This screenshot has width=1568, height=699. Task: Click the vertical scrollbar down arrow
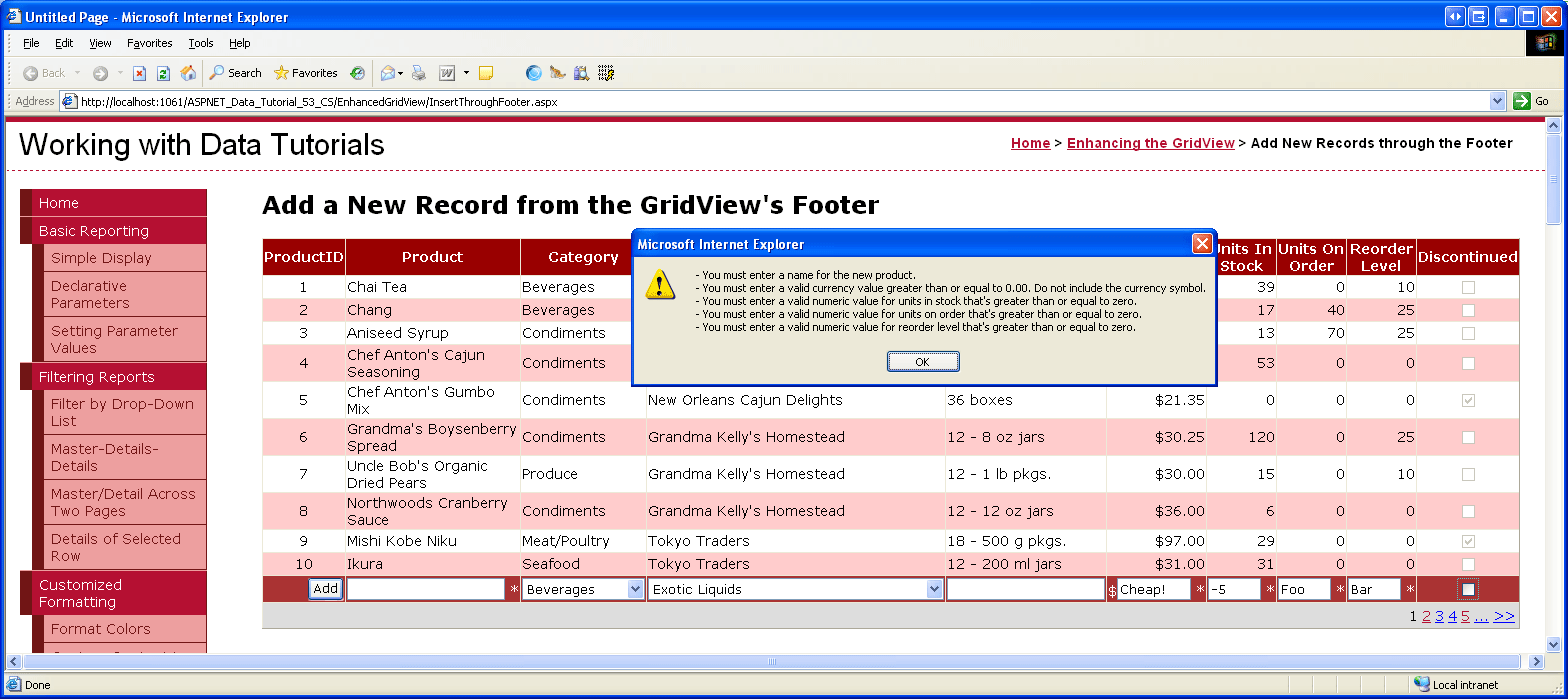tap(1553, 645)
